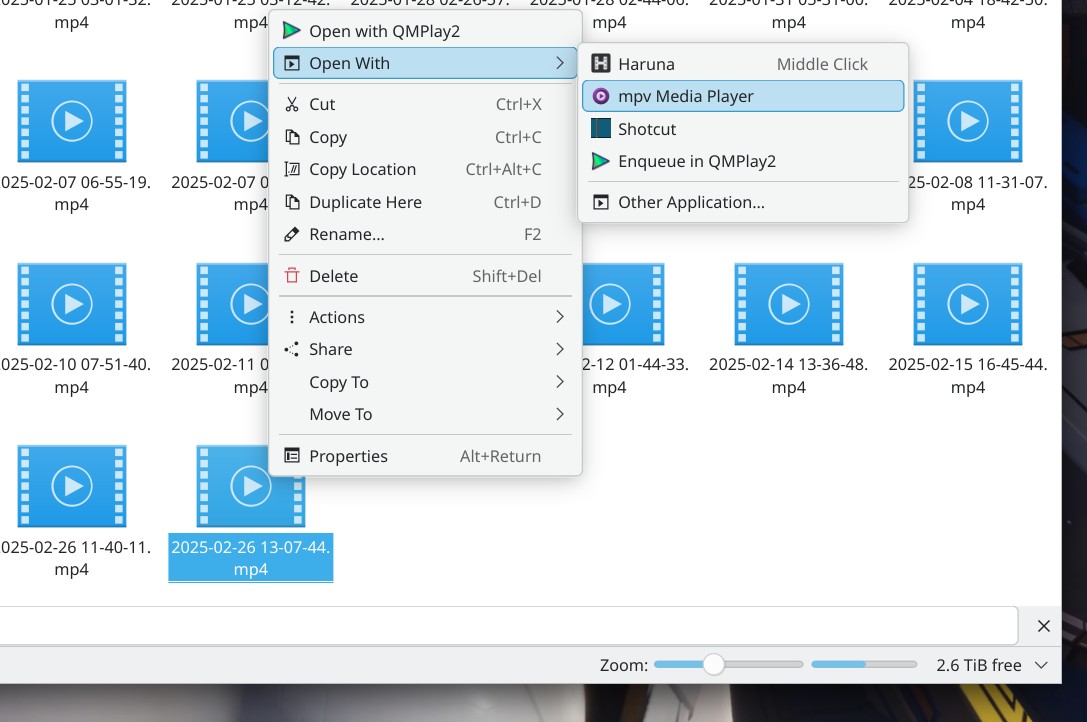
Task: Expand the Move To submenu
Action: coord(559,414)
